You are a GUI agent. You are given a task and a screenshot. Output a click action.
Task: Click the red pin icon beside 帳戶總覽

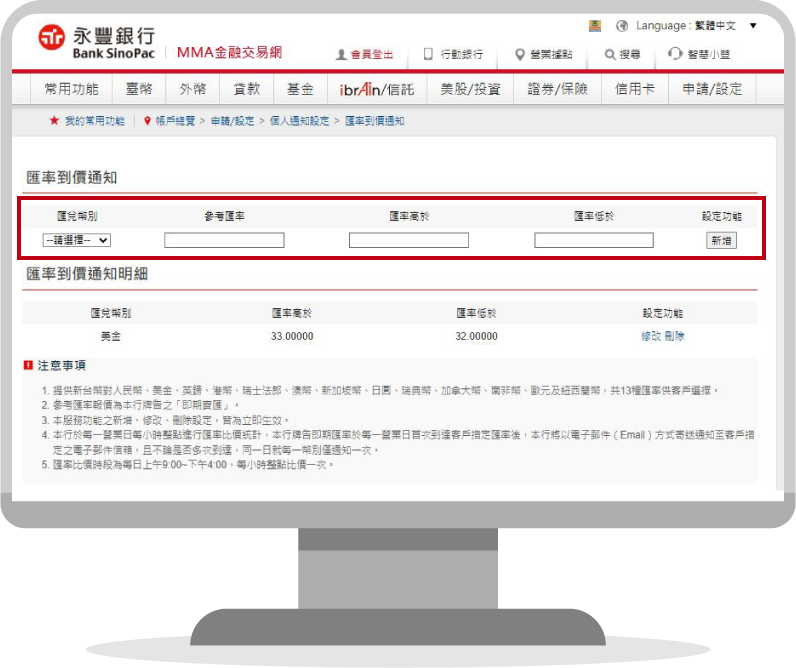point(147,121)
